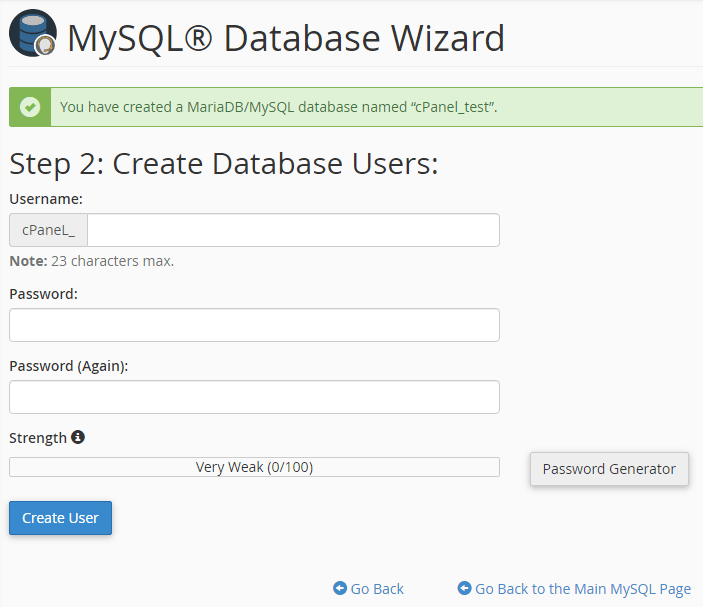
Task: Click the Password (Again): label
Action: (69, 366)
